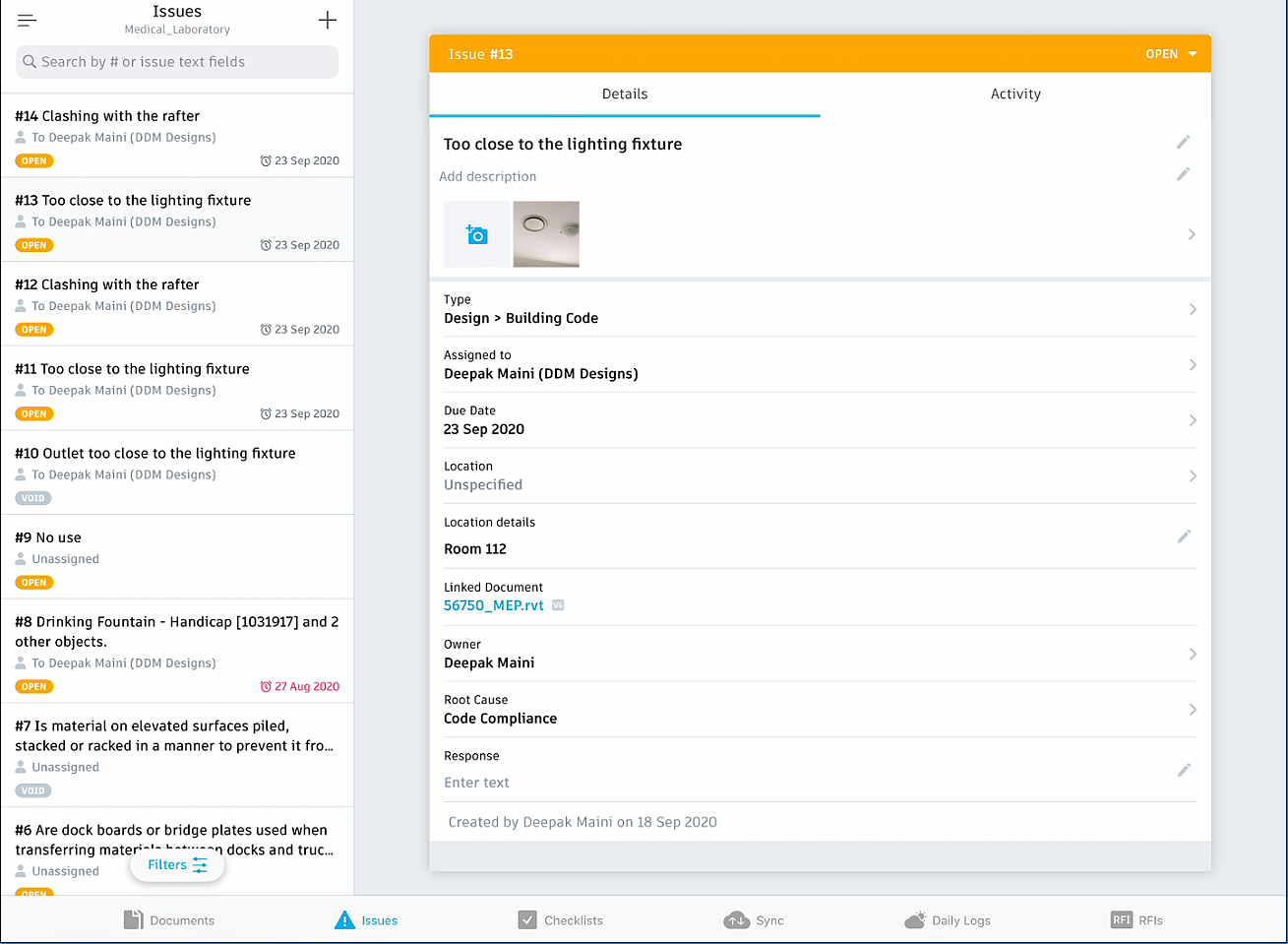Open Documents in bottom bar
Image resolution: width=1288 pixels, height=944 pixels.
(x=169, y=920)
